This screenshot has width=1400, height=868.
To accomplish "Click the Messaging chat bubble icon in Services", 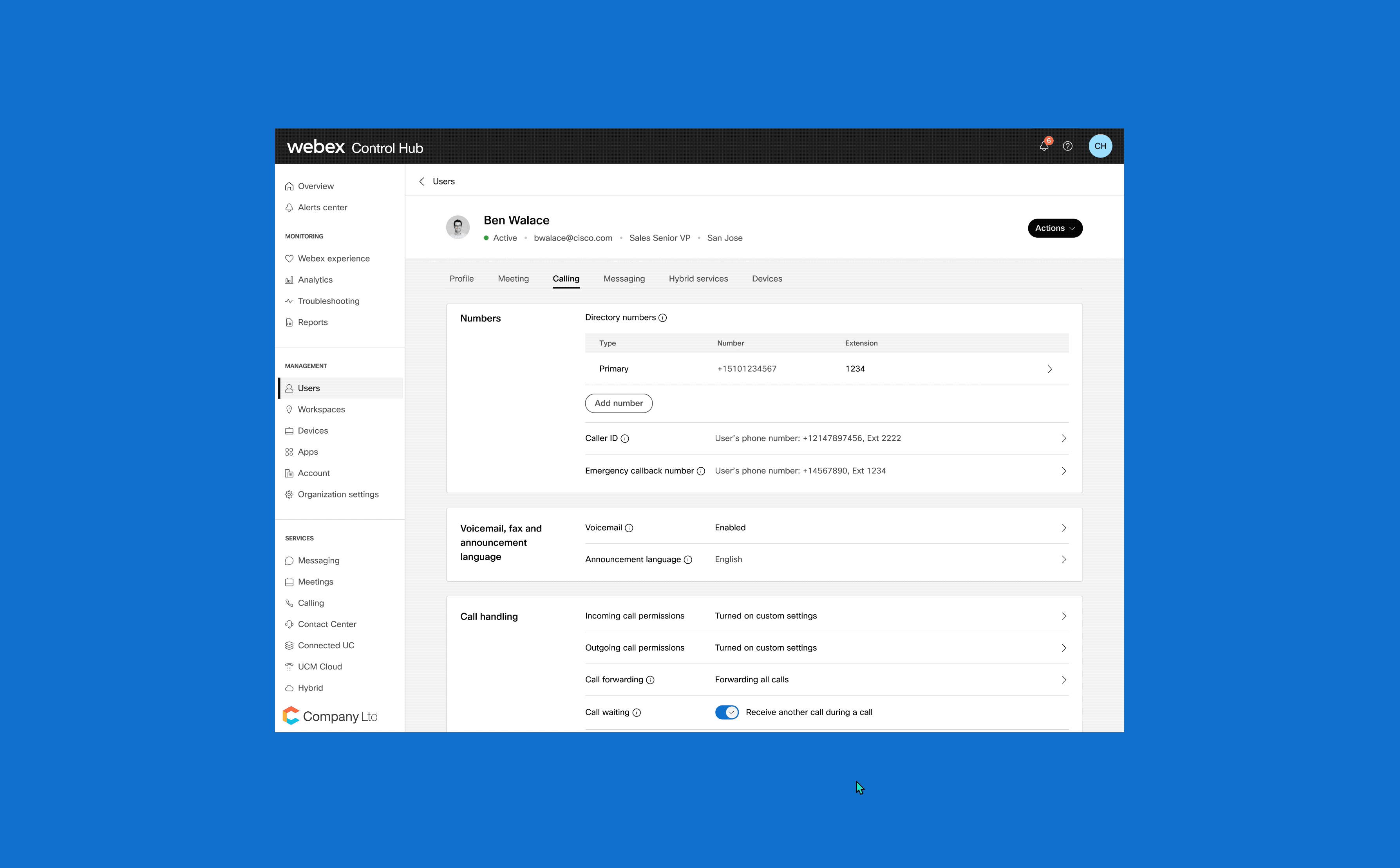I will pyautogui.click(x=289, y=560).
